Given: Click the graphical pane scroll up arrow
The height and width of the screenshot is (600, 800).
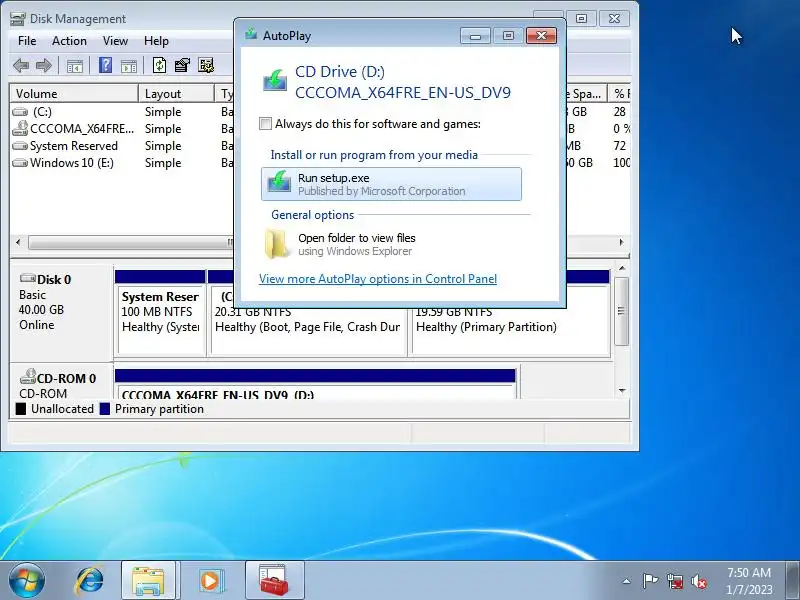Looking at the screenshot, I should point(622,268).
